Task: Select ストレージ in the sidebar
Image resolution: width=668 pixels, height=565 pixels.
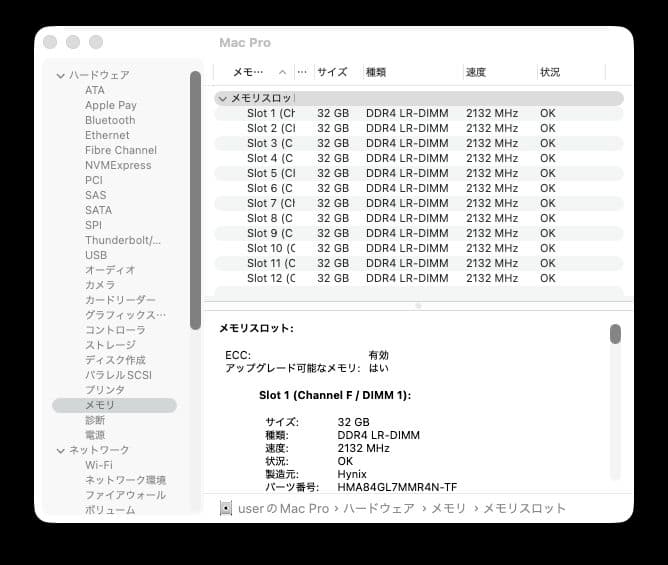Action: [110, 345]
